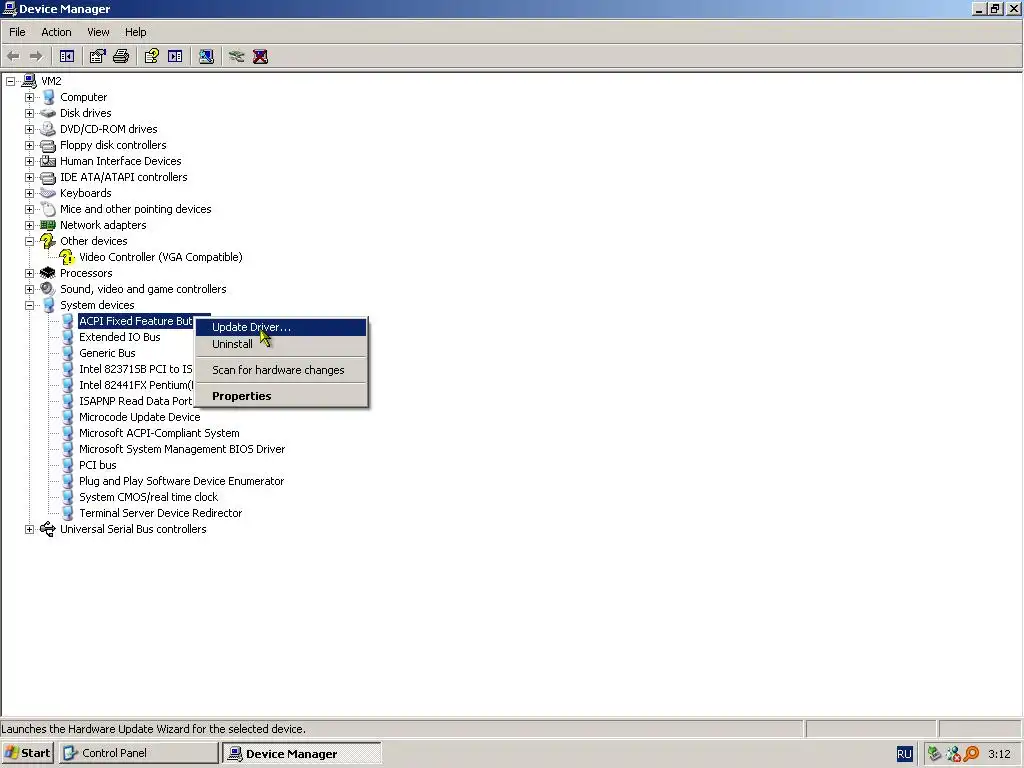
Task: Click the Uninstall device toolbar icon
Action: click(260, 57)
